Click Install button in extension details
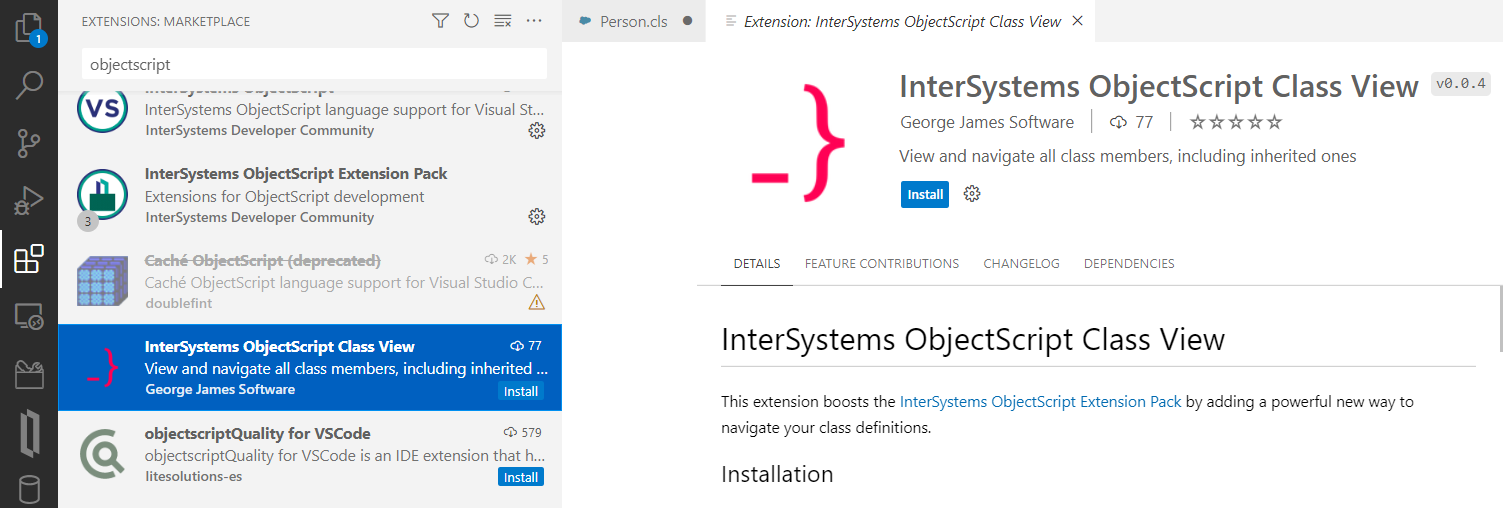This screenshot has width=1503, height=508. (x=925, y=194)
